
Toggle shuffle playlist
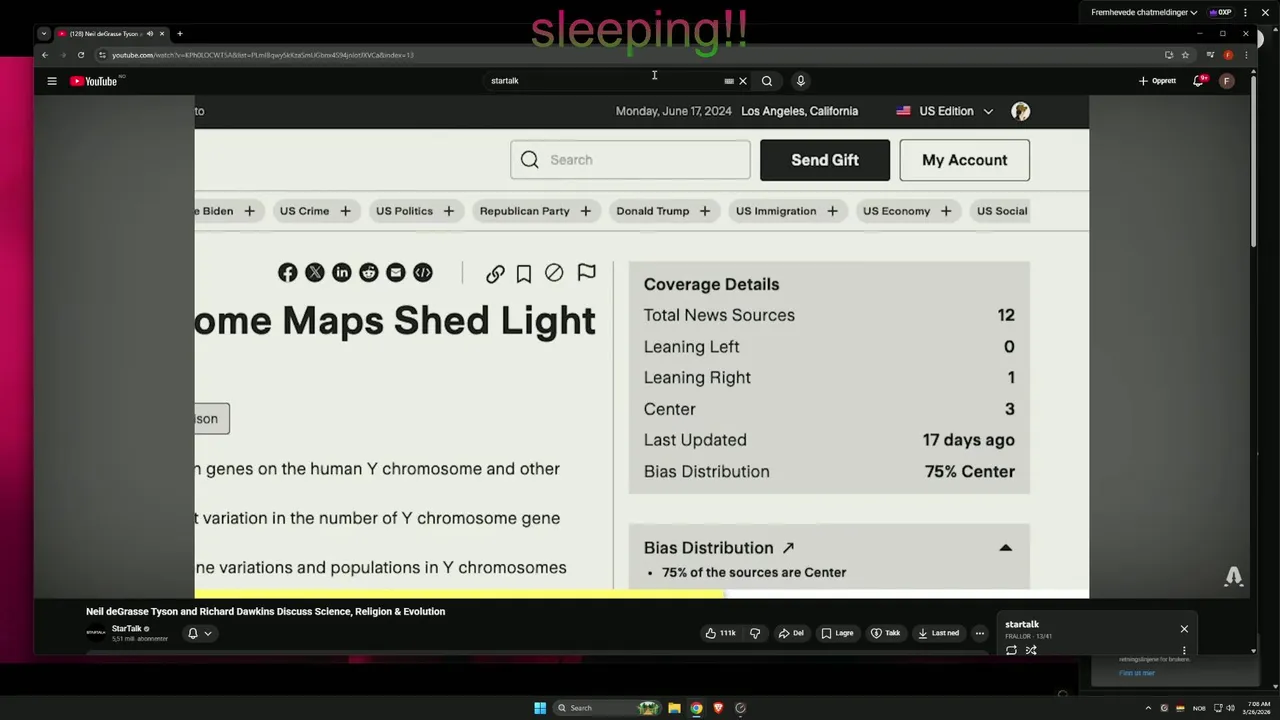[x=1031, y=650]
